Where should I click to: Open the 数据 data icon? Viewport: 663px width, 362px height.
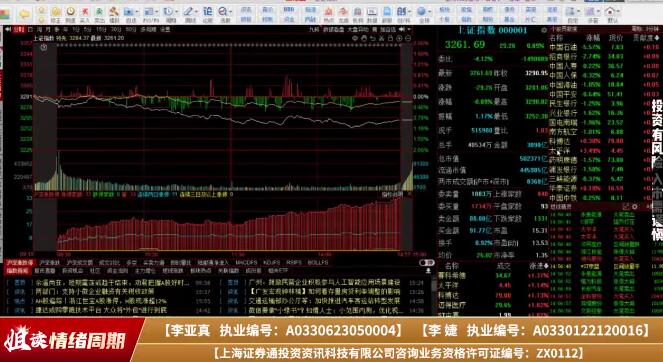372,14
